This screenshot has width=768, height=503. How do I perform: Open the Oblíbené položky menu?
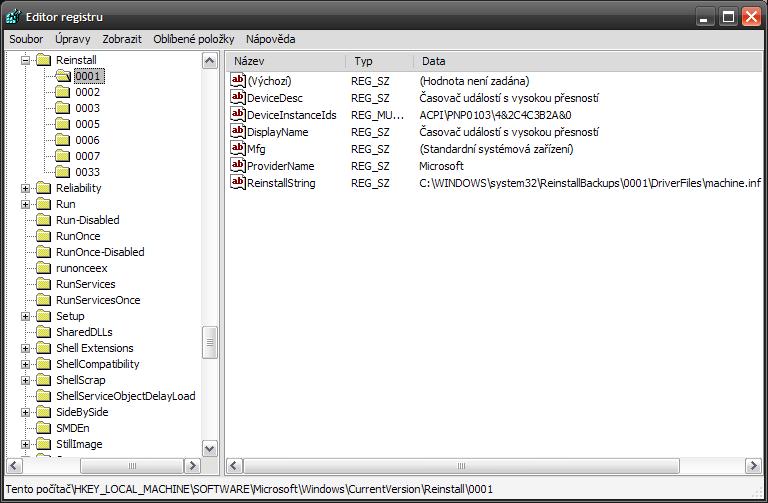(x=193, y=39)
